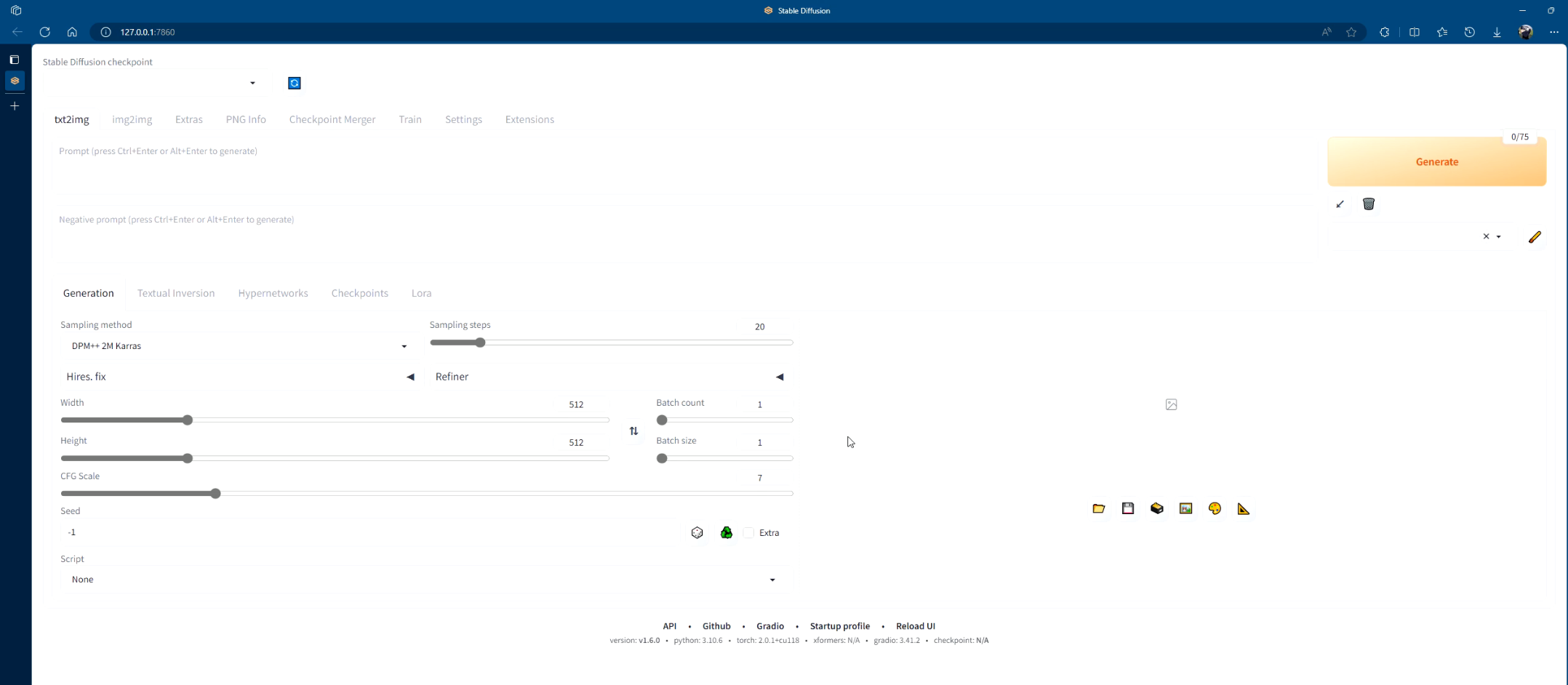The image size is (1568, 685).
Task: Click the Seed input field
Action: [x=369, y=532]
